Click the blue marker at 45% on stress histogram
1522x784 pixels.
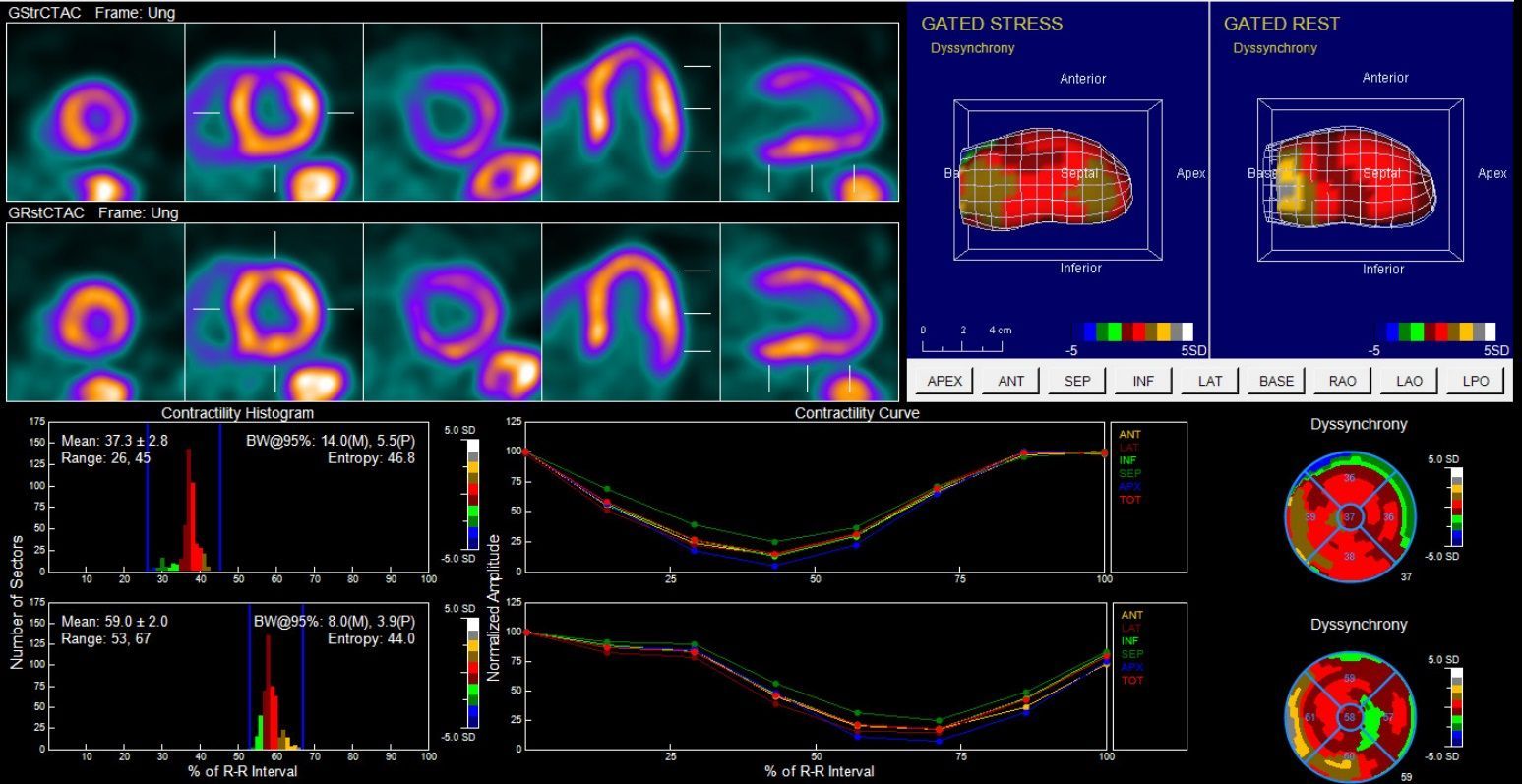220,497
